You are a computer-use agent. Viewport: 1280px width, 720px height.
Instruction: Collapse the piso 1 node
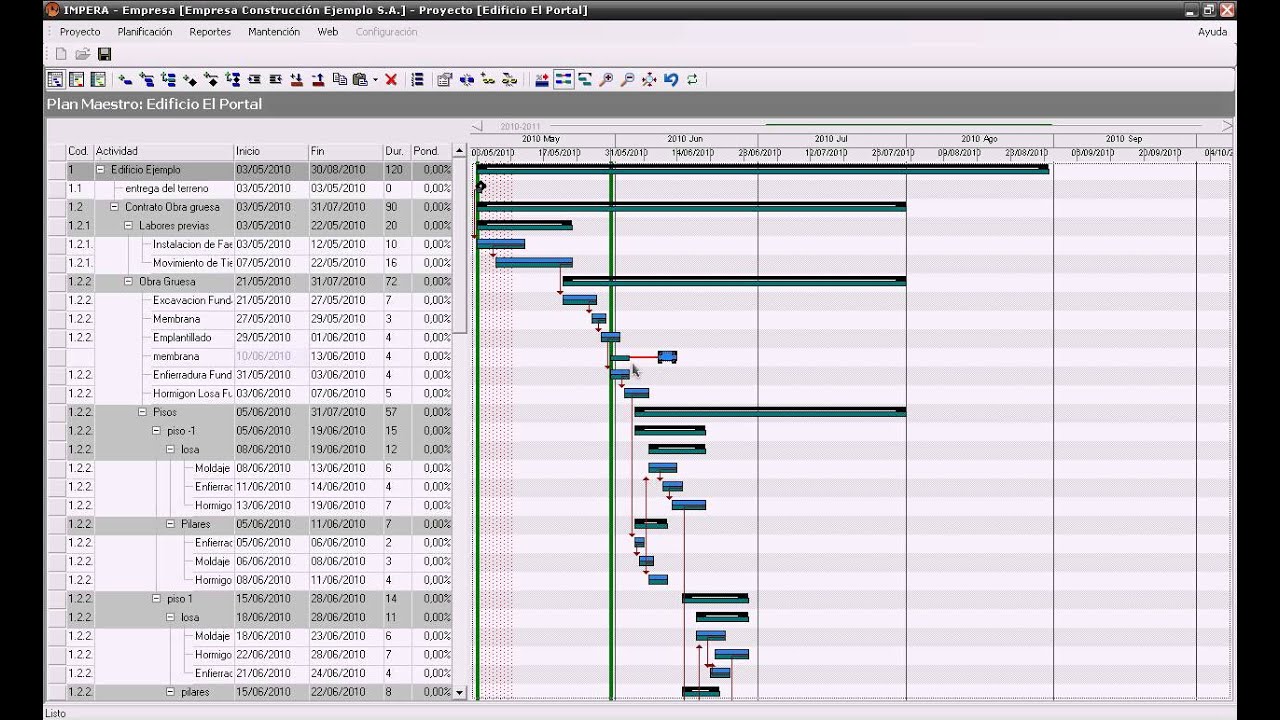(156, 599)
